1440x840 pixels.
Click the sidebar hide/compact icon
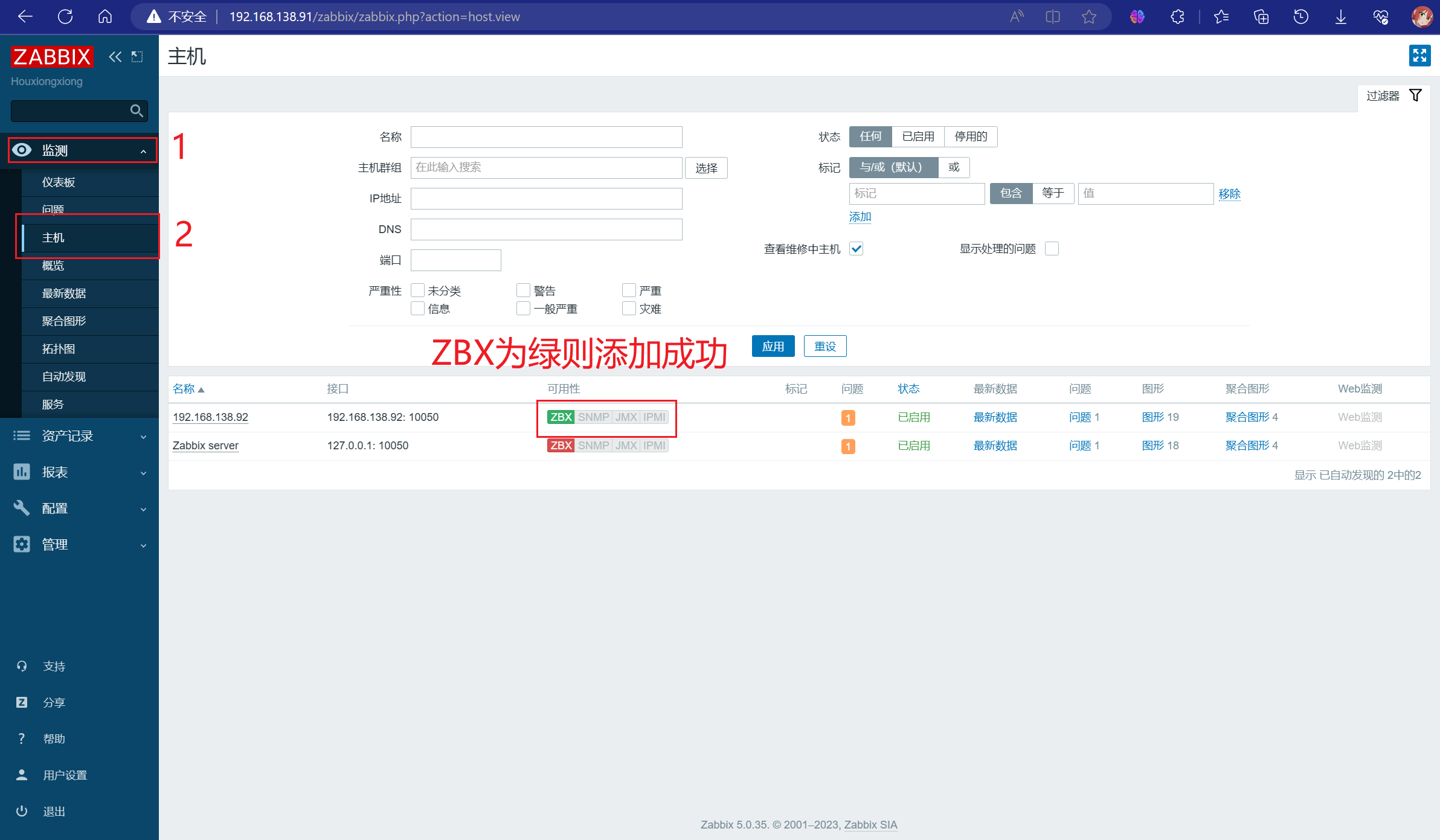pyautogui.click(x=137, y=57)
